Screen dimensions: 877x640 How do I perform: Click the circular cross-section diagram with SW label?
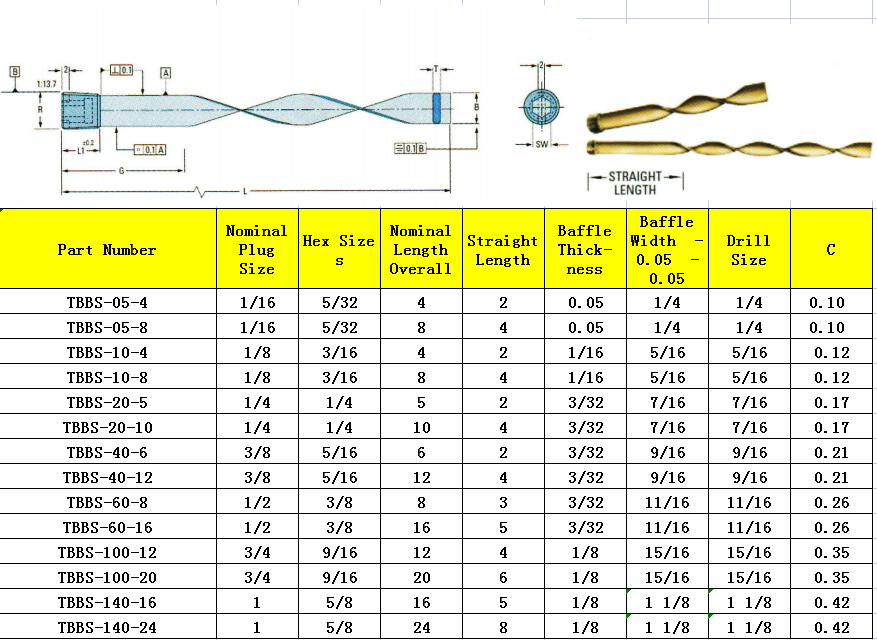click(542, 106)
